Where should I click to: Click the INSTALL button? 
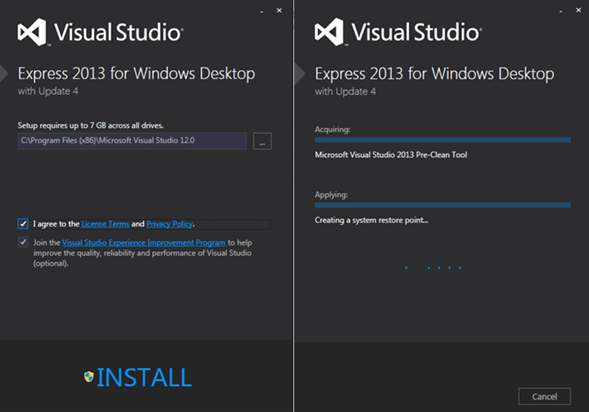pyautogui.click(x=144, y=377)
